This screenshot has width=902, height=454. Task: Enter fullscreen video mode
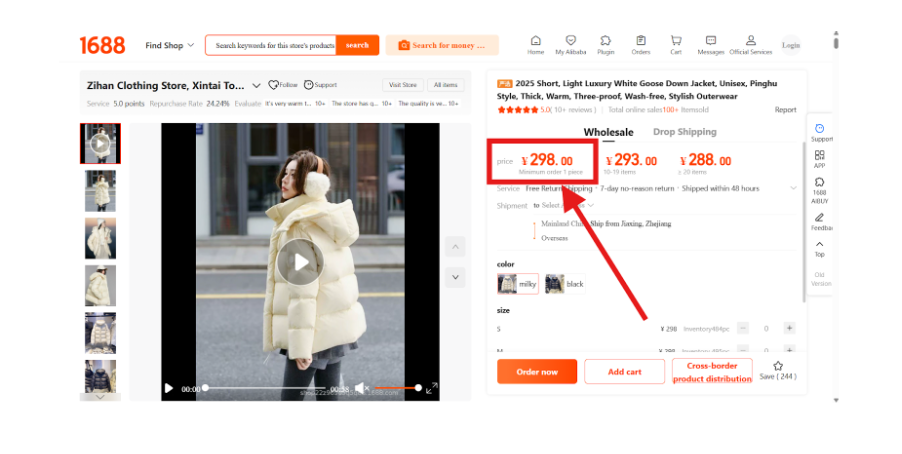pos(431,388)
